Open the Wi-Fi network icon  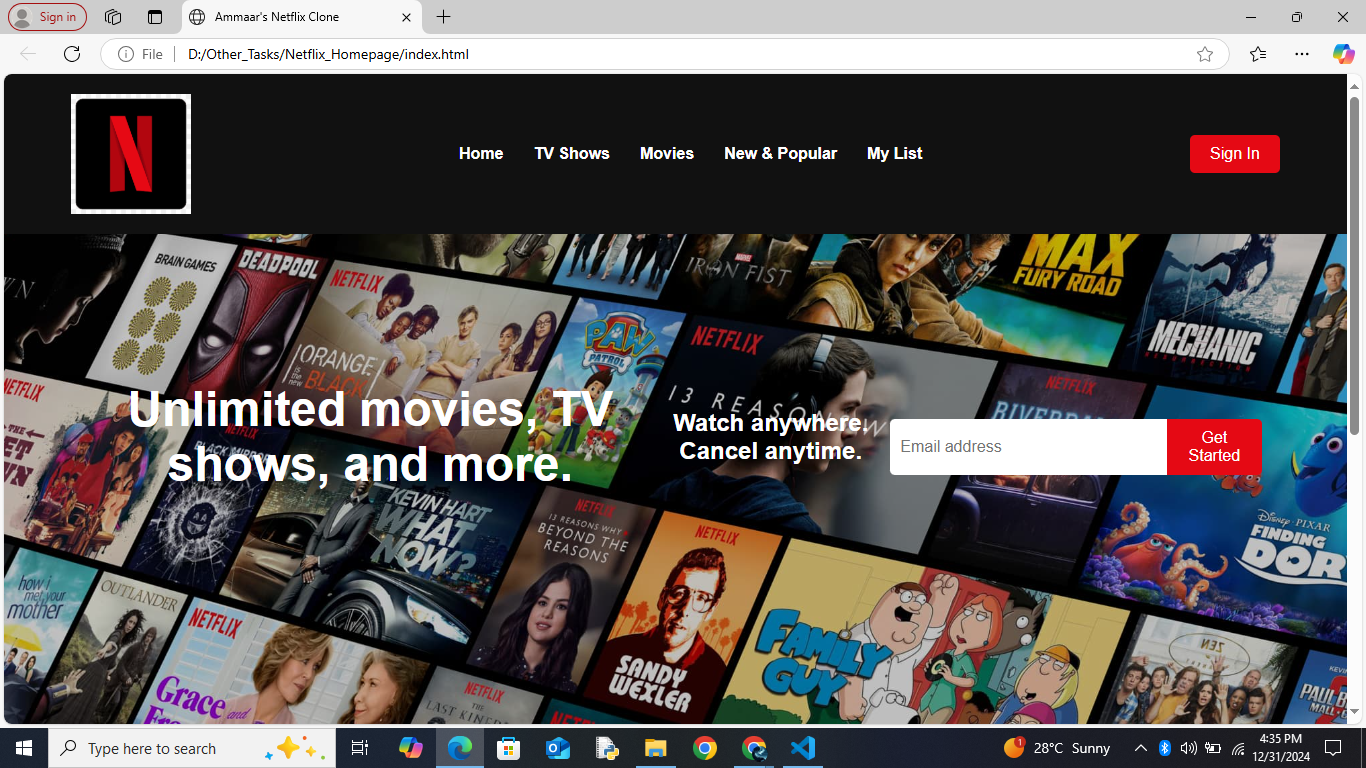tap(1238, 748)
